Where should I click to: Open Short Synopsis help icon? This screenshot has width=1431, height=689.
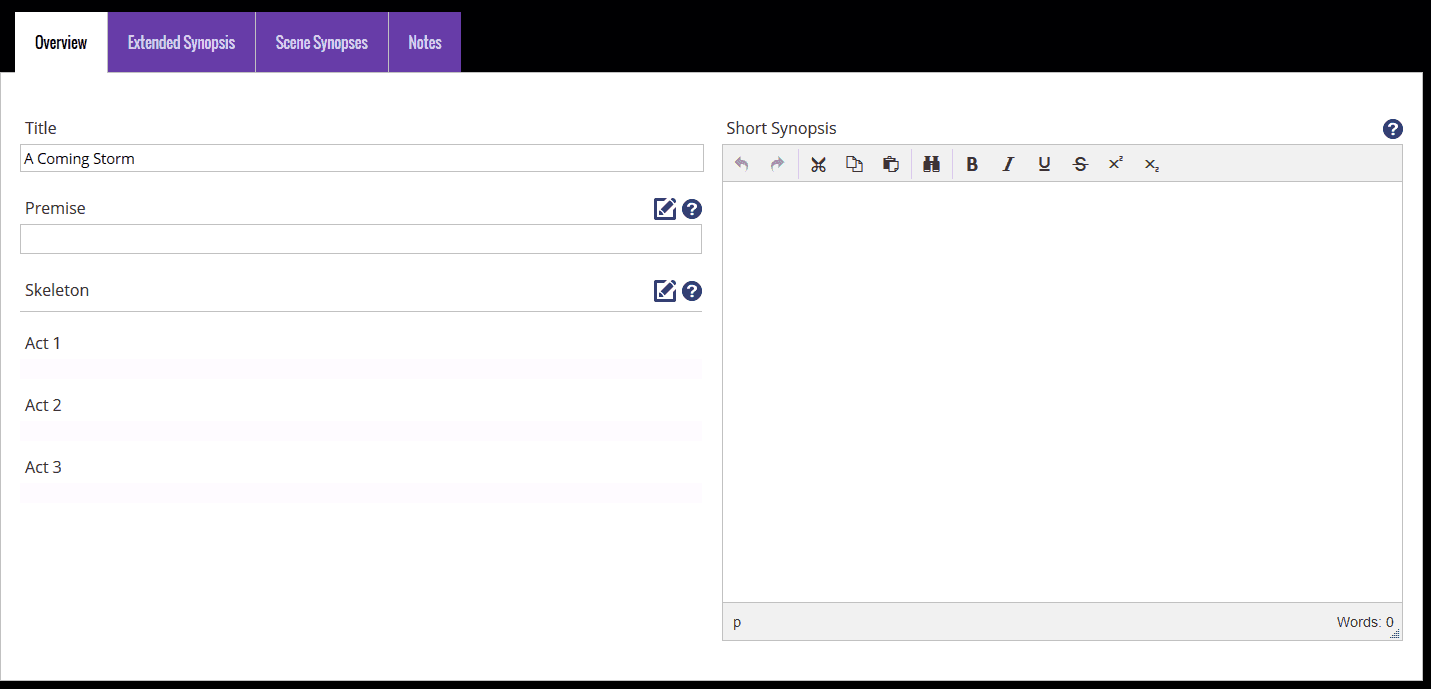click(x=1392, y=129)
